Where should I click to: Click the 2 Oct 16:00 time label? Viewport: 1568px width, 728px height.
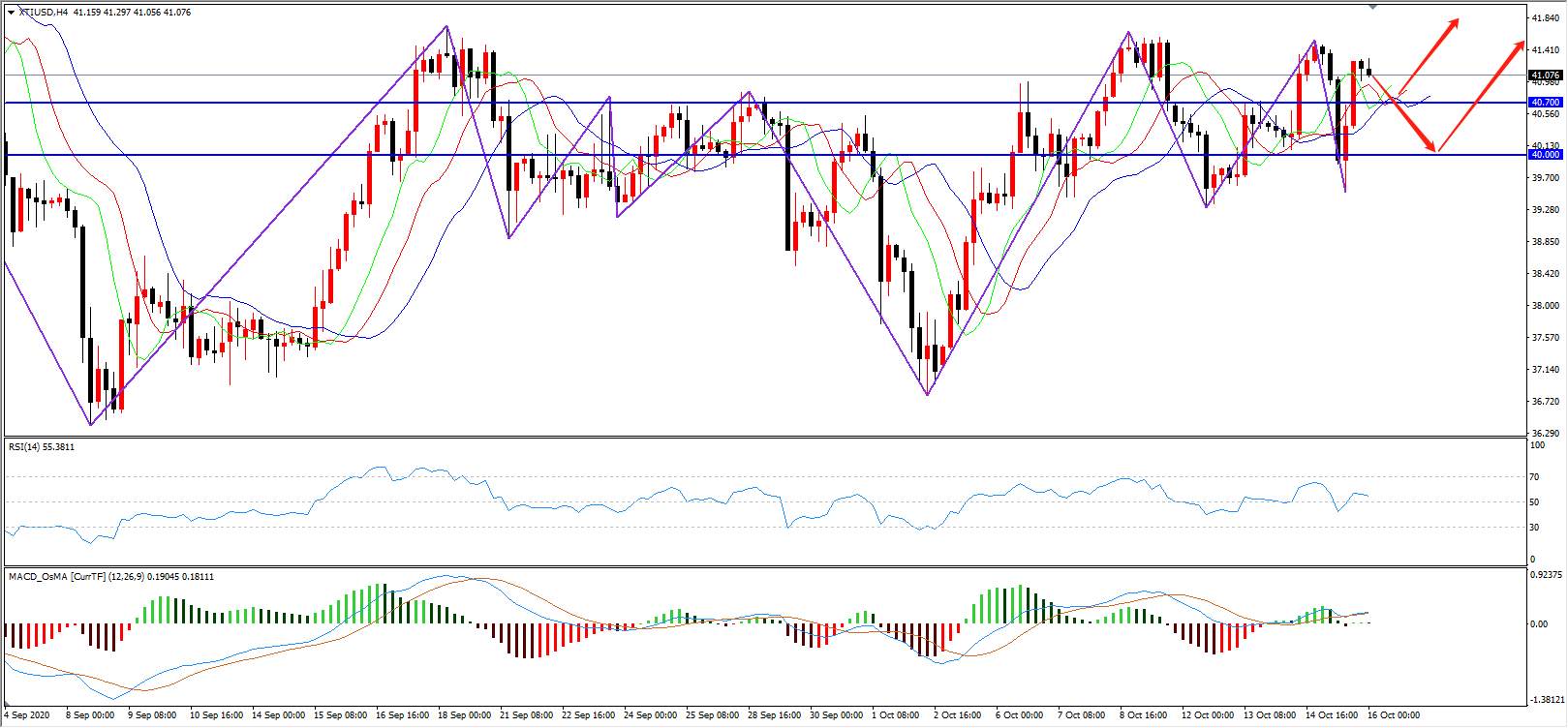pyautogui.click(x=958, y=715)
